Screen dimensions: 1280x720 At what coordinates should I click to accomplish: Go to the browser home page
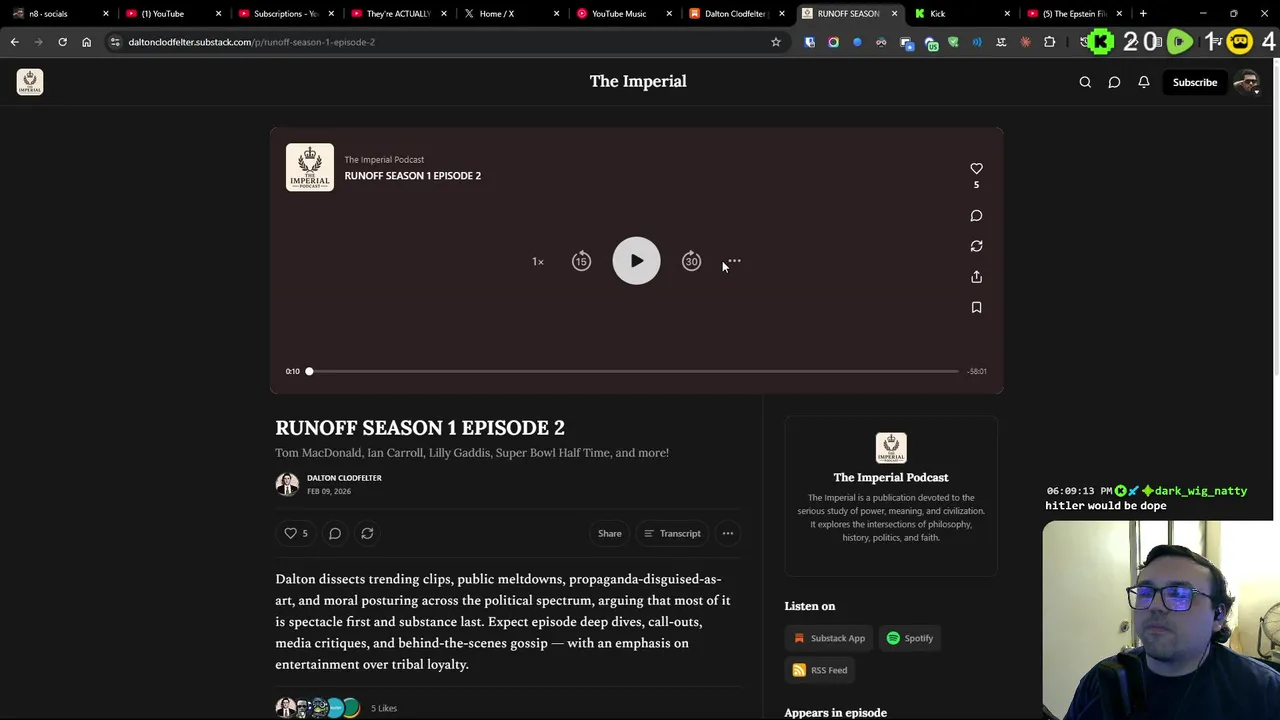tap(86, 42)
